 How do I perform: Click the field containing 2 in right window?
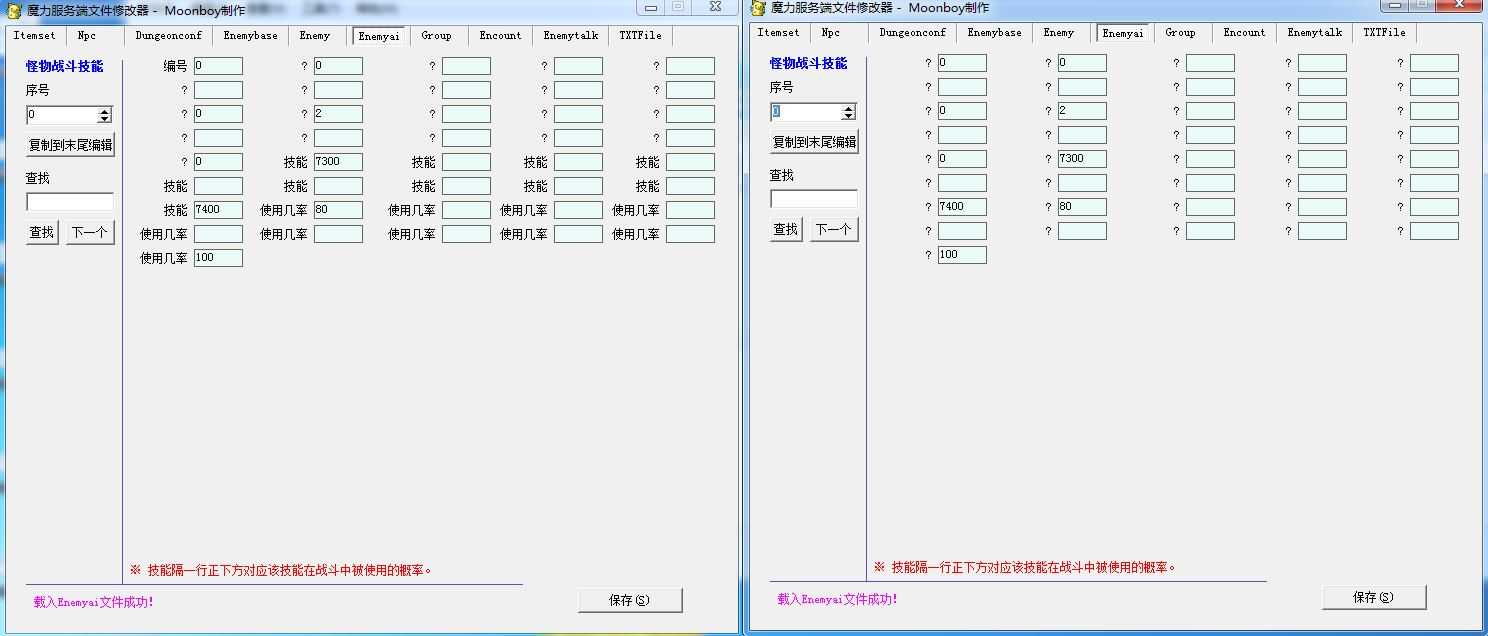tap(1082, 111)
